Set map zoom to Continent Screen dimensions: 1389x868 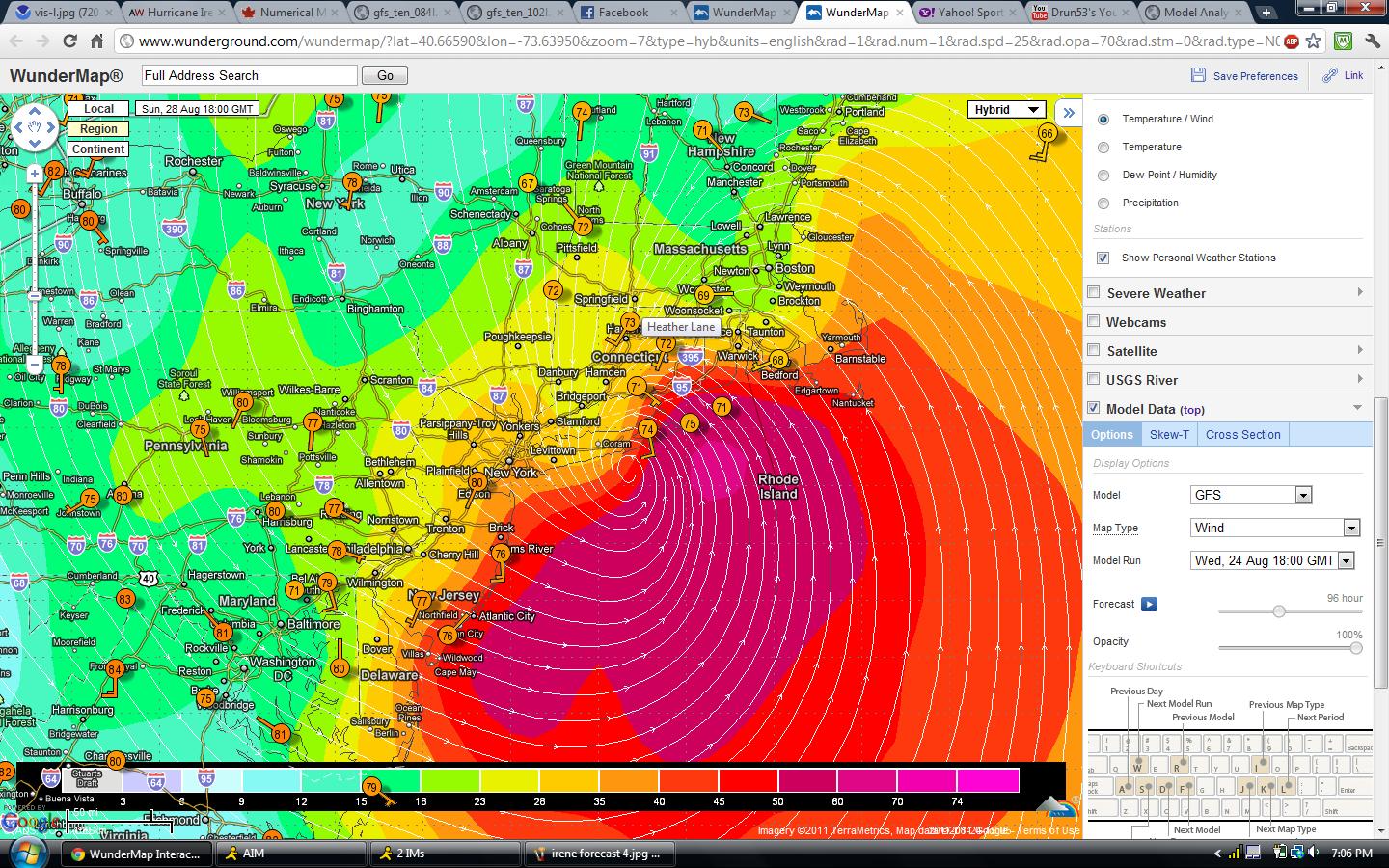click(x=98, y=149)
